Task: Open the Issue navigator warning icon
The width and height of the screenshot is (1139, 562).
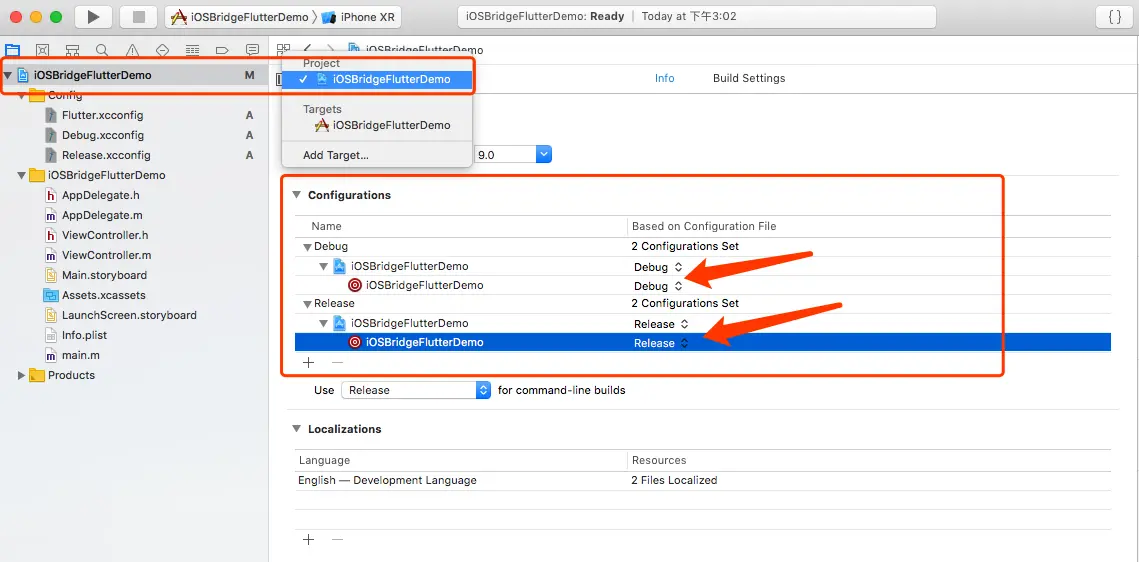Action: pos(132,50)
